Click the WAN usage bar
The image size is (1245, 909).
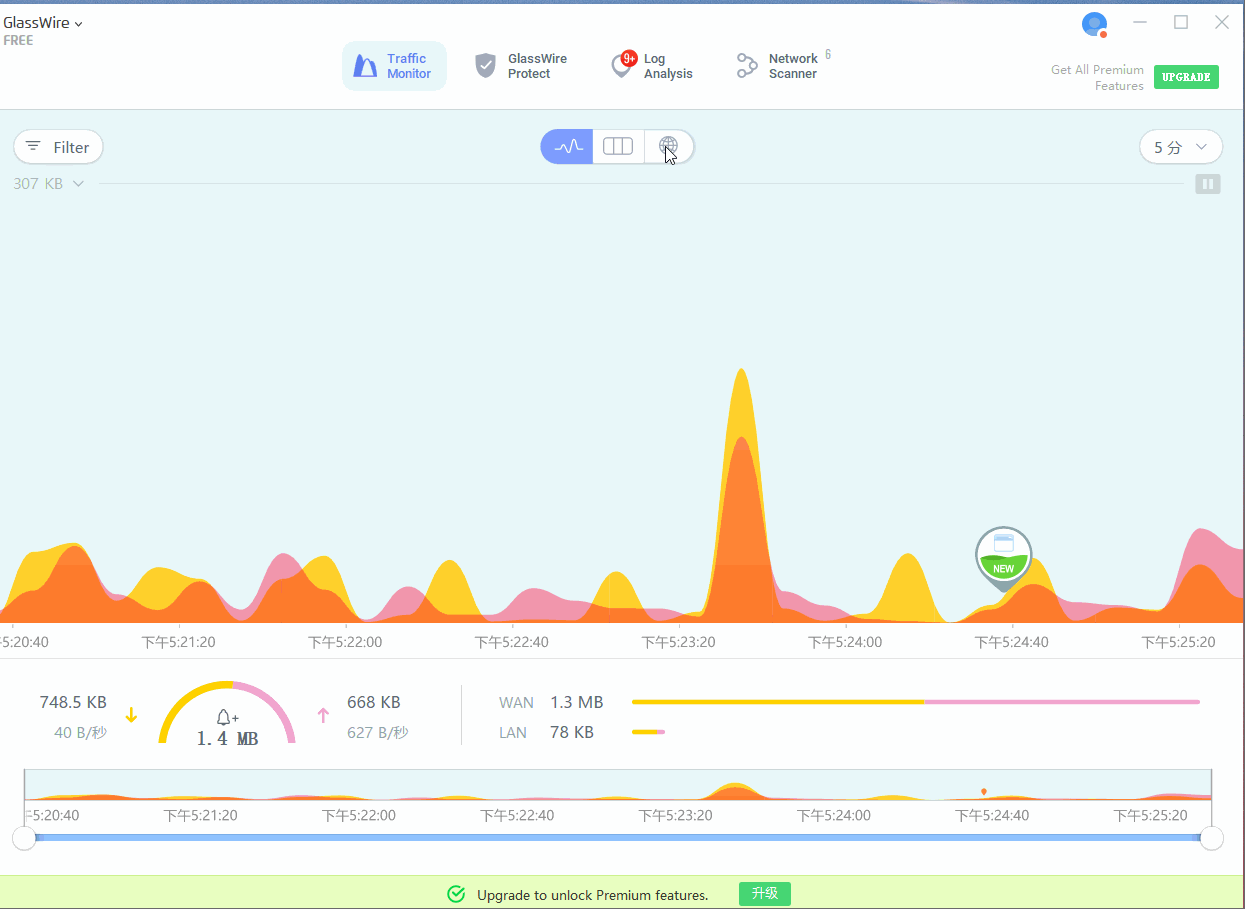pos(915,702)
